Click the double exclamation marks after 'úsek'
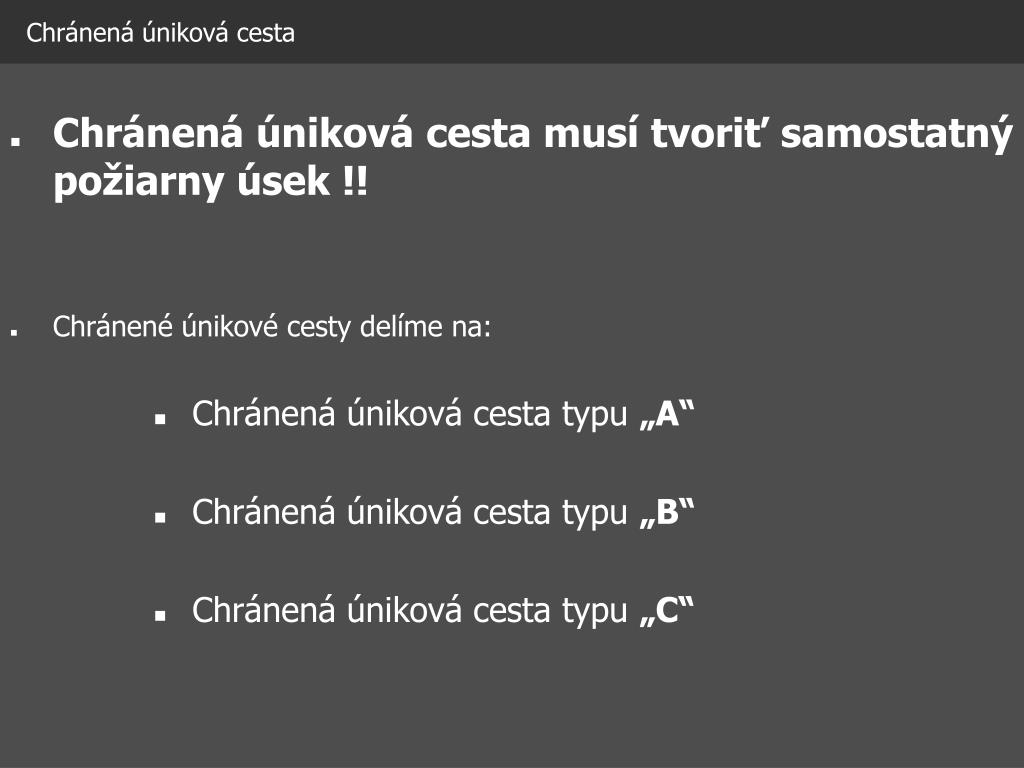 coord(355,181)
